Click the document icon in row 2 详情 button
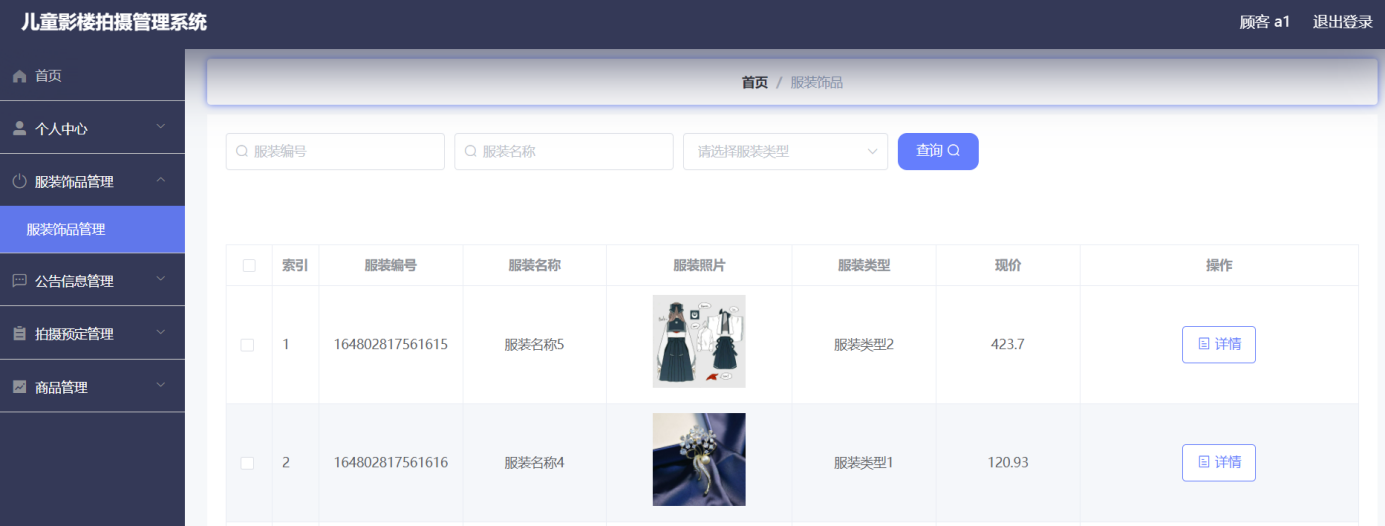The height and width of the screenshot is (526, 1385). [x=1204, y=462]
